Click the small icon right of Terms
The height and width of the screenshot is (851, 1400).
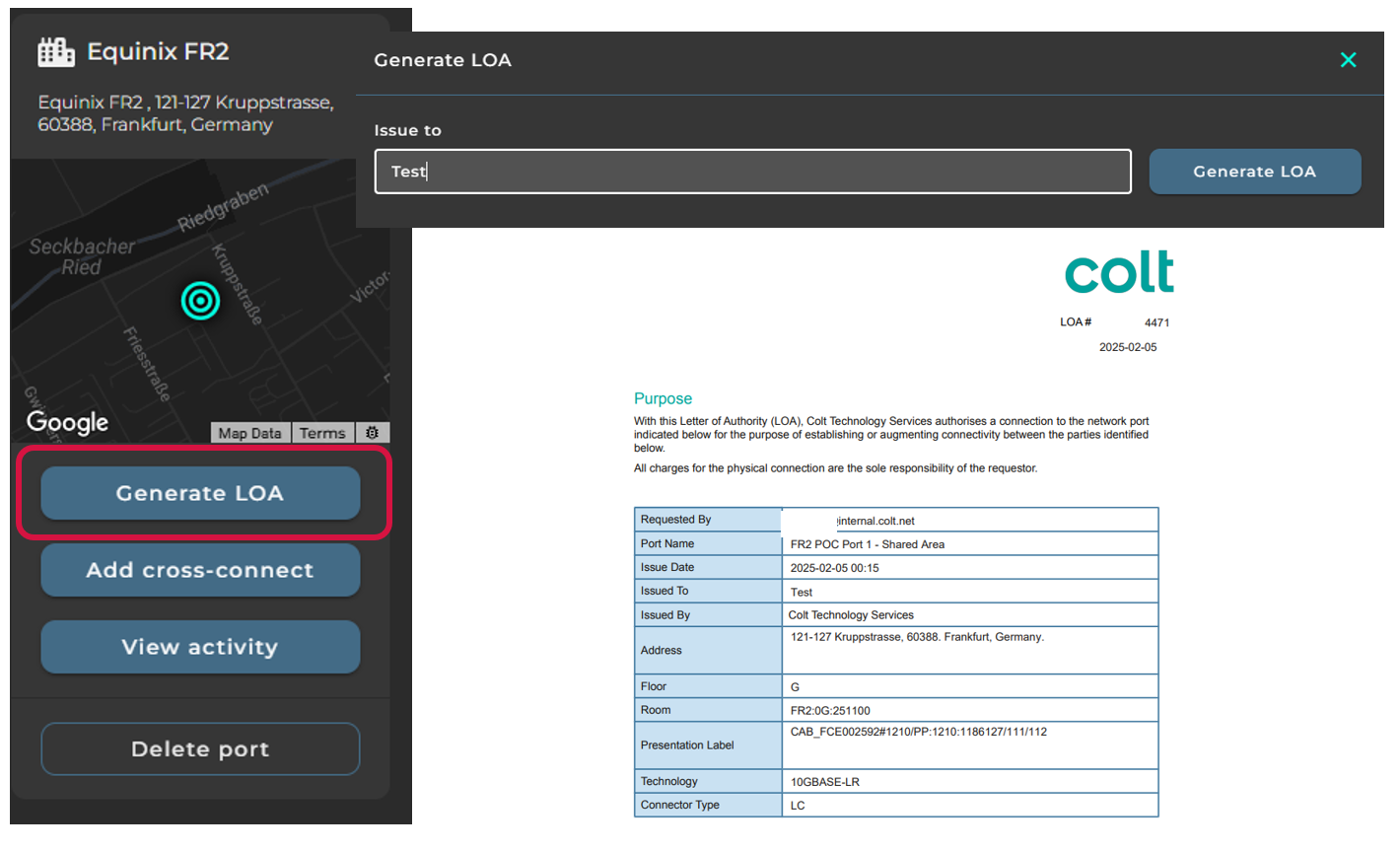click(x=372, y=433)
